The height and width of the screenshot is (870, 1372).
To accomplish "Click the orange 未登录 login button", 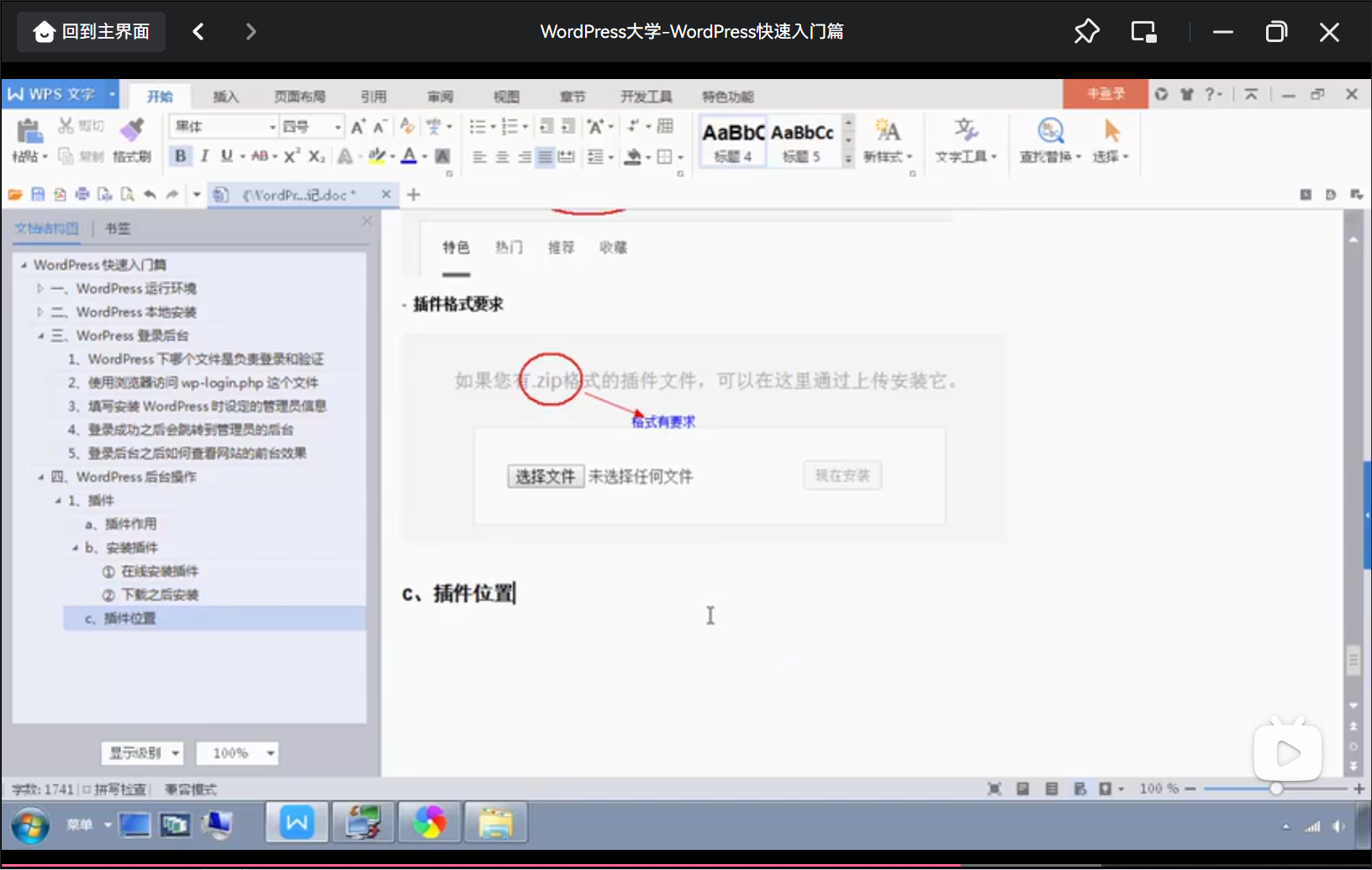I will pos(1106,94).
